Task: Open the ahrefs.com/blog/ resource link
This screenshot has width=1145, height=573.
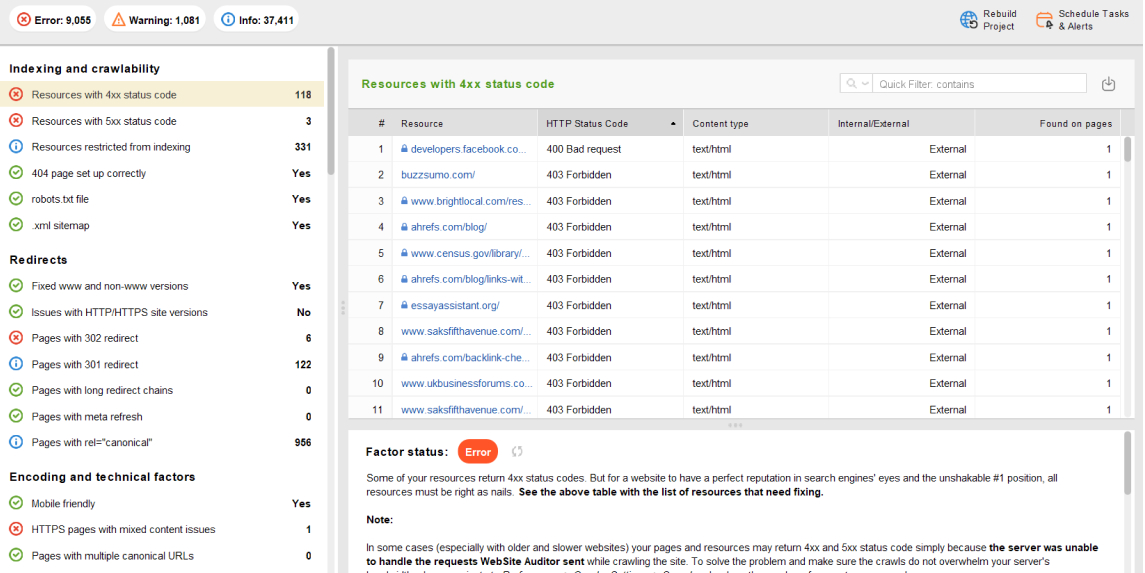Action: [448, 227]
